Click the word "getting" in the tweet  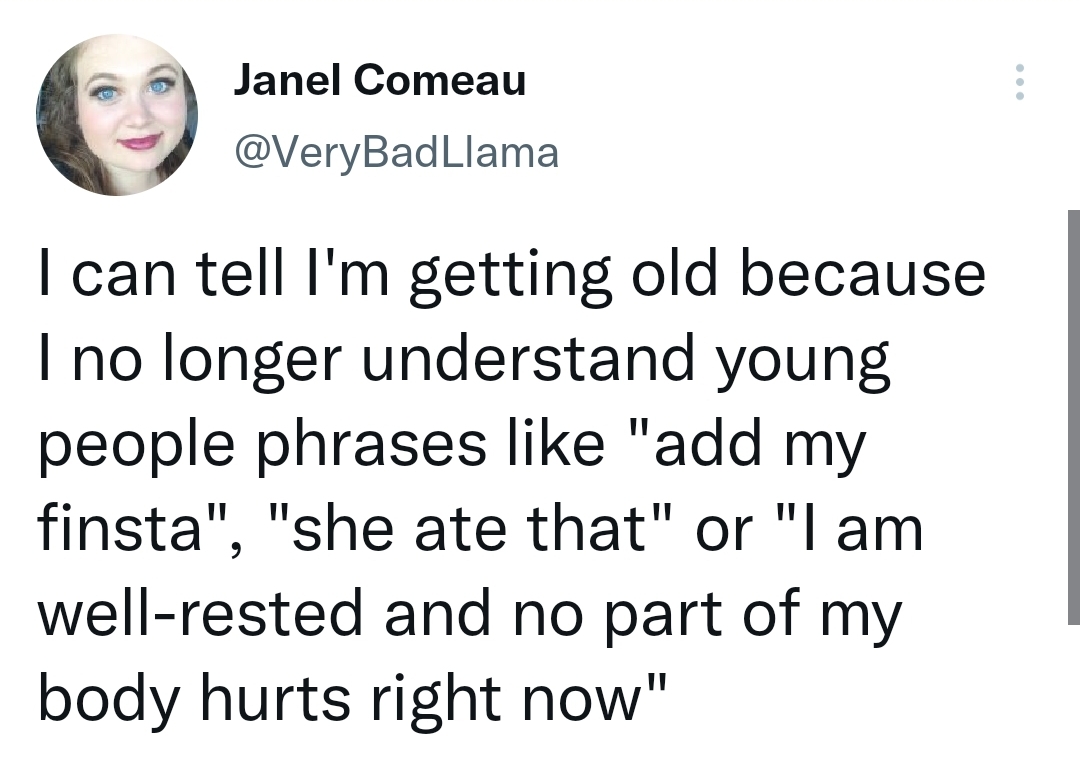pyautogui.click(x=510, y=278)
